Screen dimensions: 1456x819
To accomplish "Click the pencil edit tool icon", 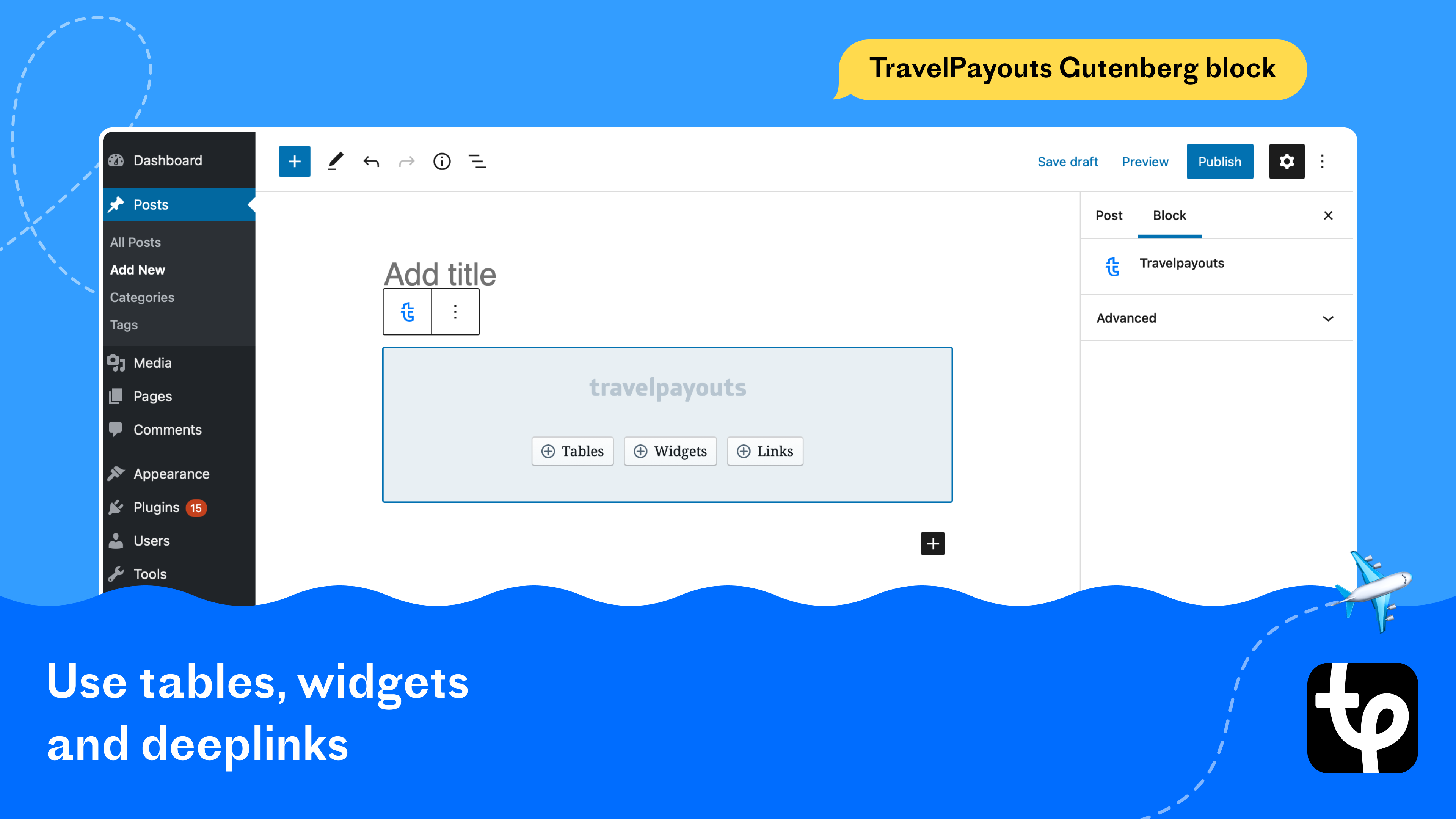I will click(335, 161).
